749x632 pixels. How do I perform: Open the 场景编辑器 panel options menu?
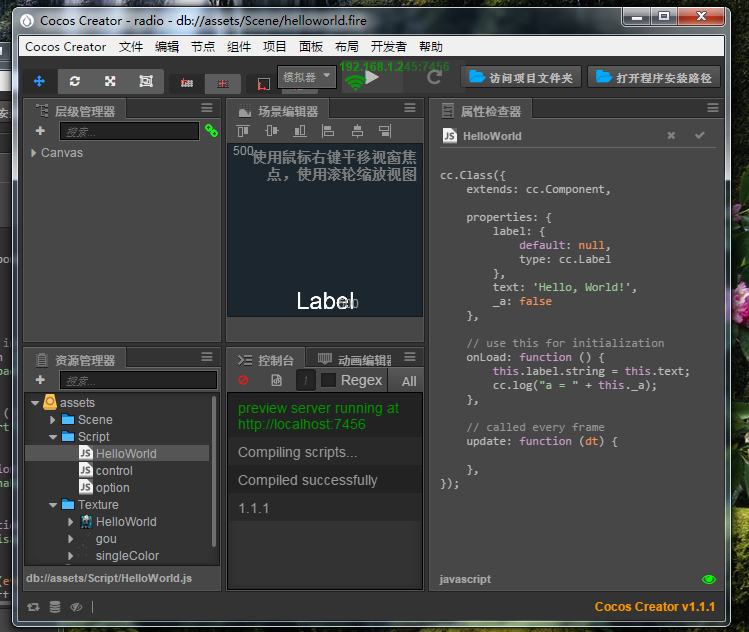(x=410, y=108)
